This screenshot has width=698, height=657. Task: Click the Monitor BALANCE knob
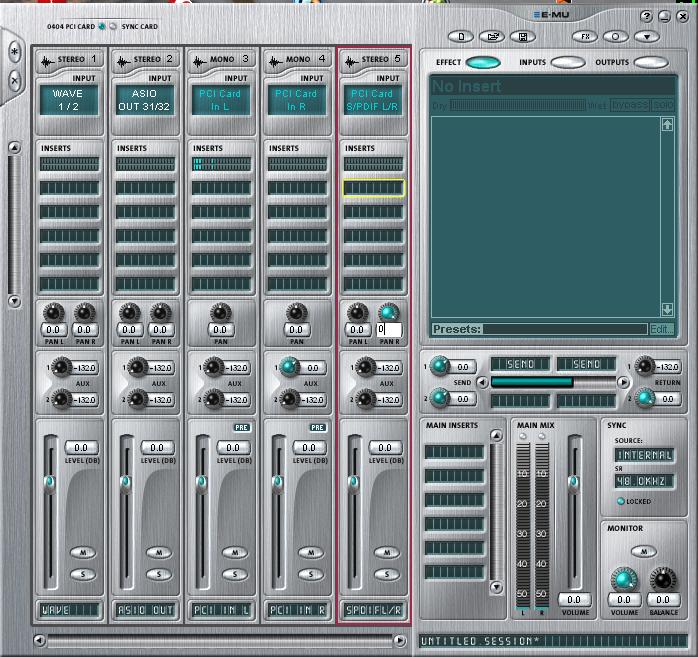tap(663, 580)
